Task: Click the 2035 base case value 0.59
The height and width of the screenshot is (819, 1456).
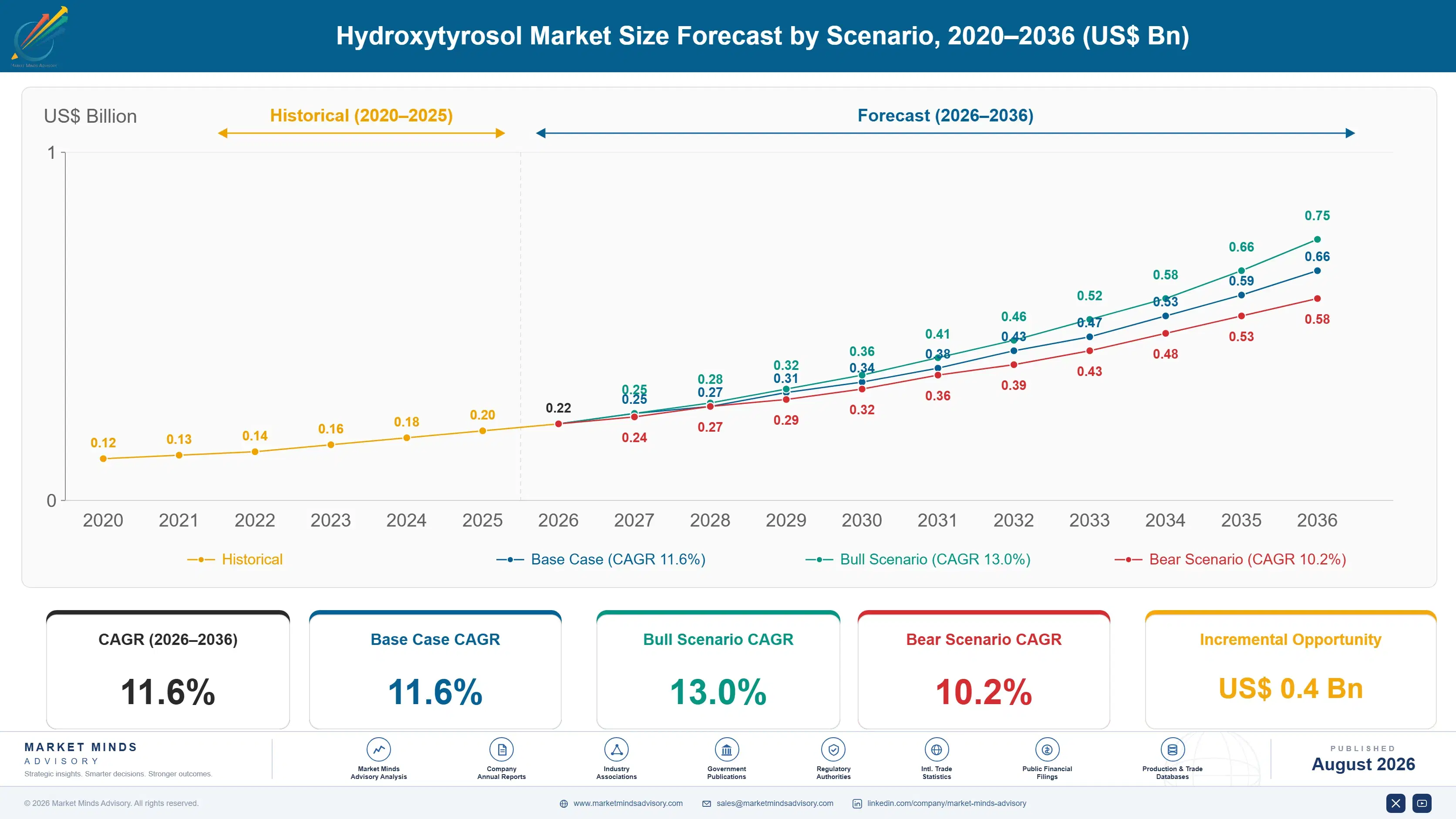Action: click(x=1241, y=281)
